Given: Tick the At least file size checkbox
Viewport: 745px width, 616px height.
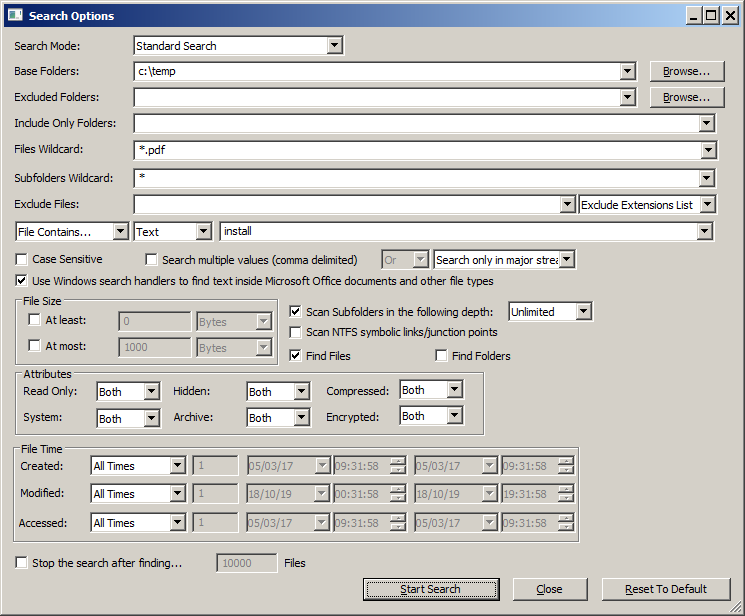Looking at the screenshot, I should (35, 321).
